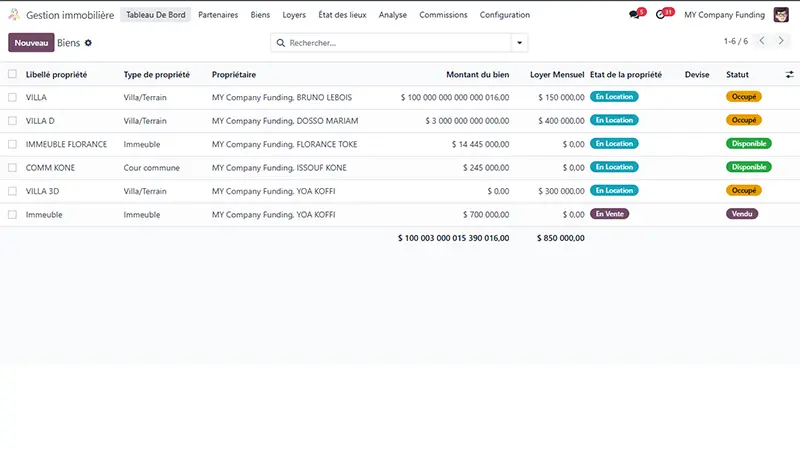Open optional columns adjust icon
The width and height of the screenshot is (800, 450).
(x=789, y=75)
